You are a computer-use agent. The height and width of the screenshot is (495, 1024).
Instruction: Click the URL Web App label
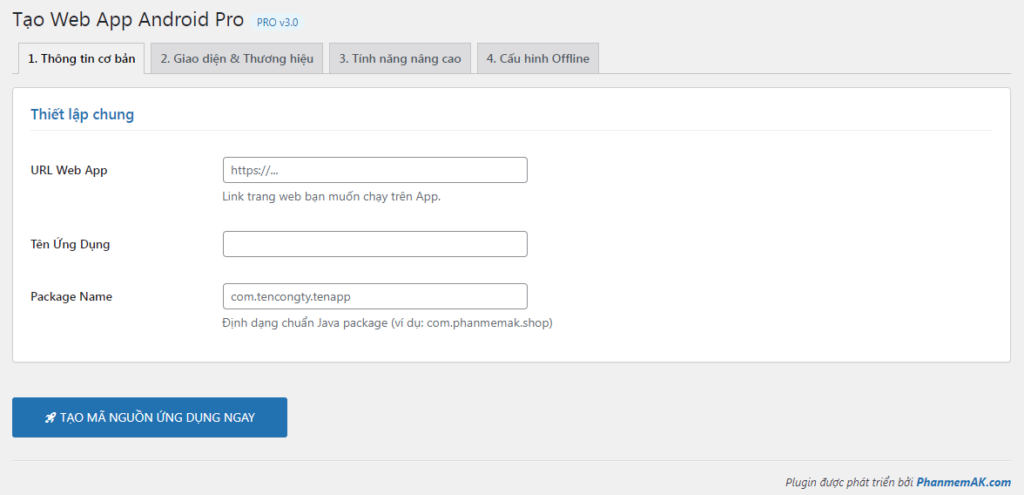click(69, 170)
